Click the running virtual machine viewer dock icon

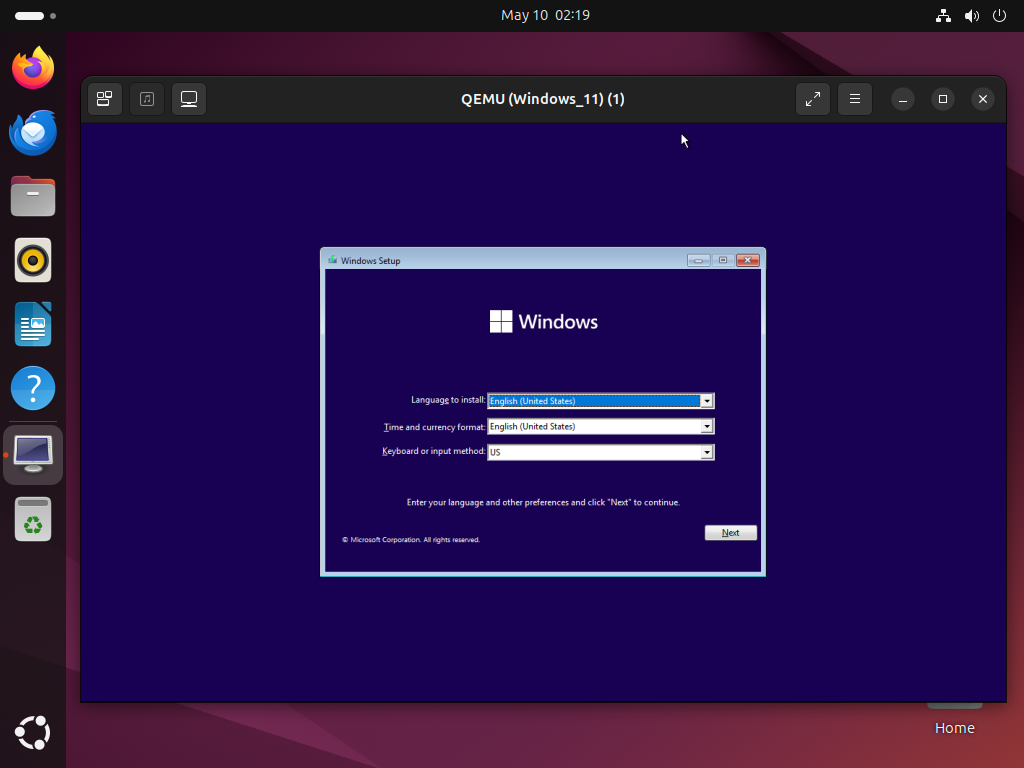pyautogui.click(x=33, y=455)
